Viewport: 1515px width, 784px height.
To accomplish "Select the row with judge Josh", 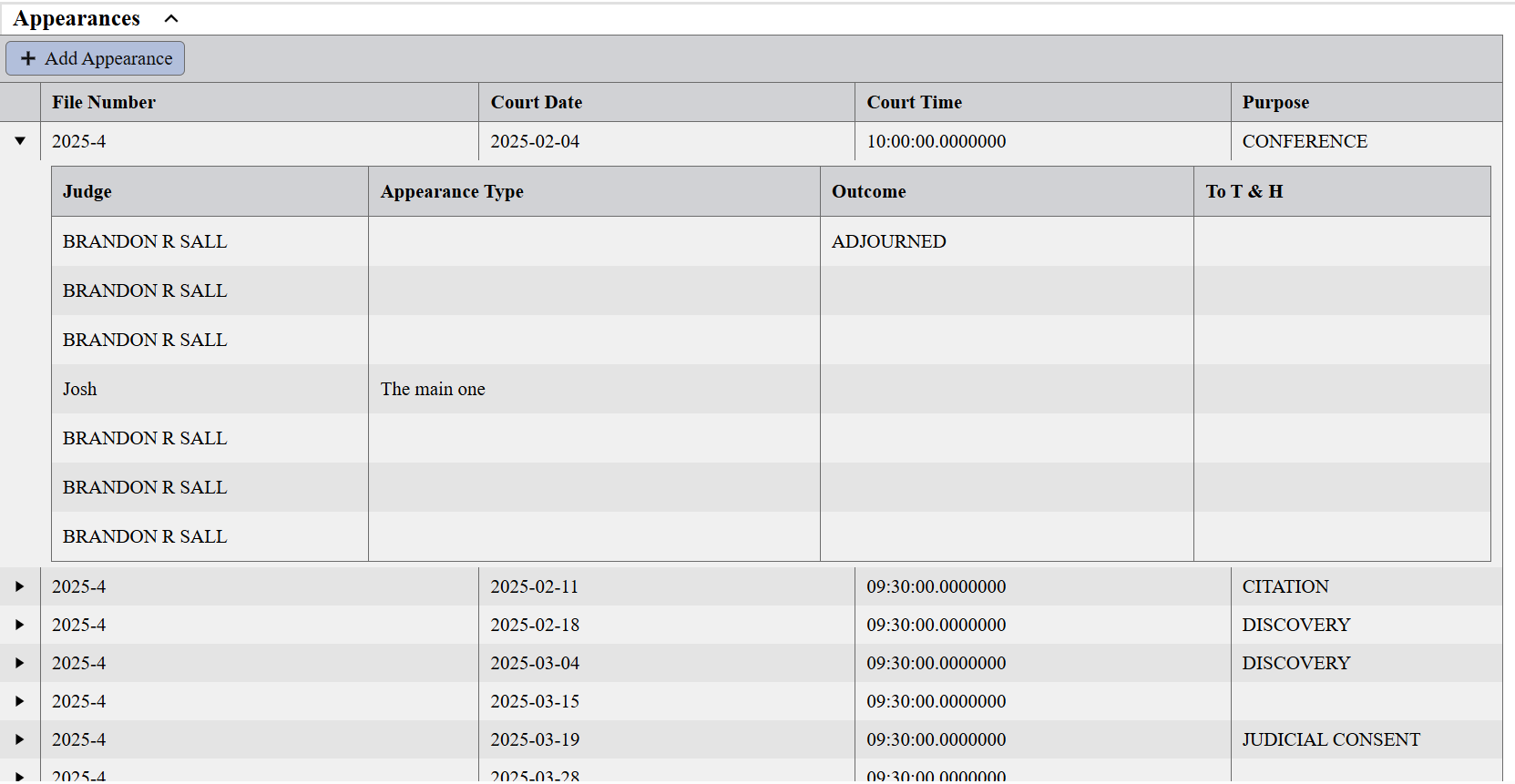I will tap(80, 389).
